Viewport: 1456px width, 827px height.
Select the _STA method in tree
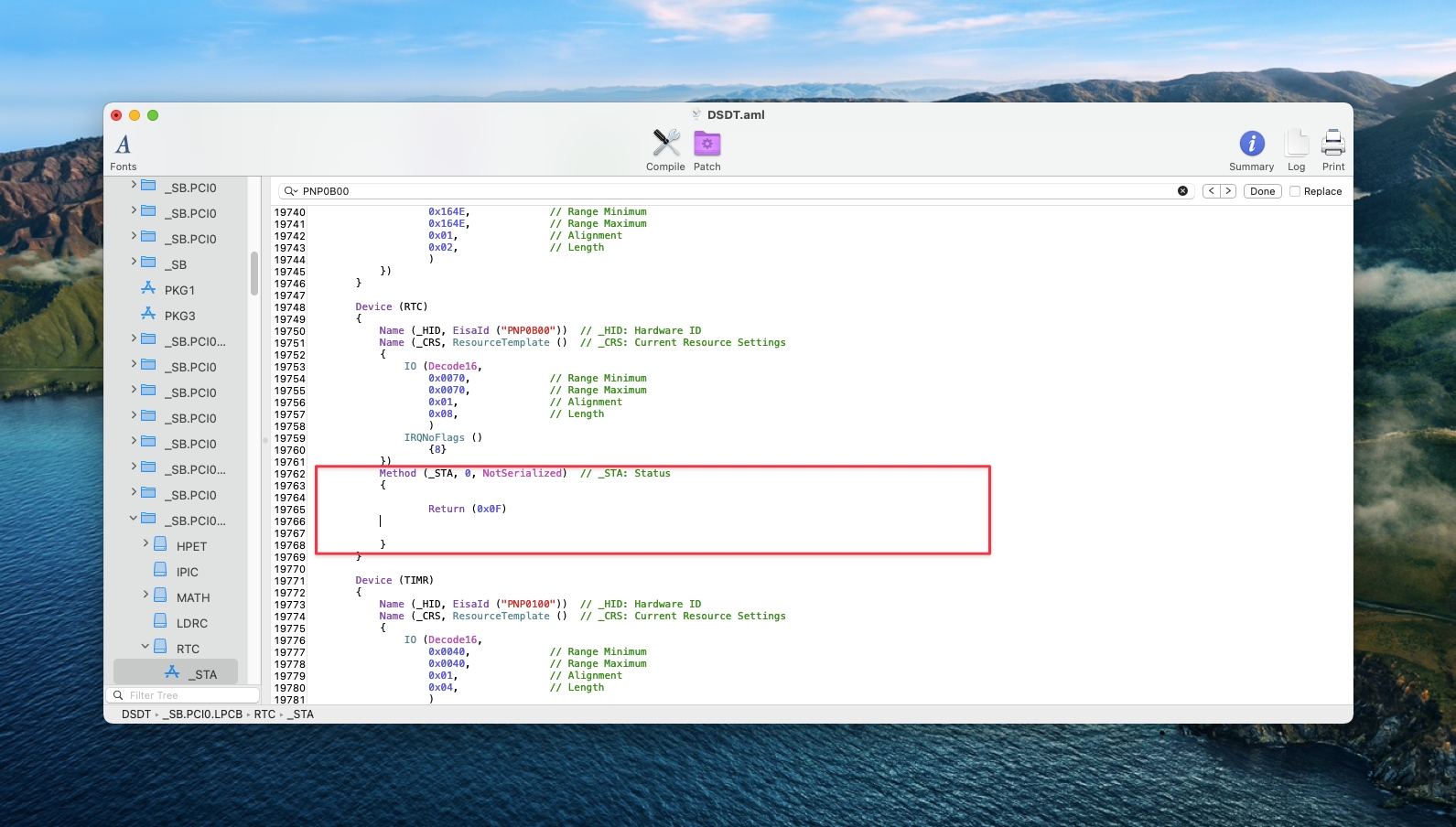(x=202, y=674)
